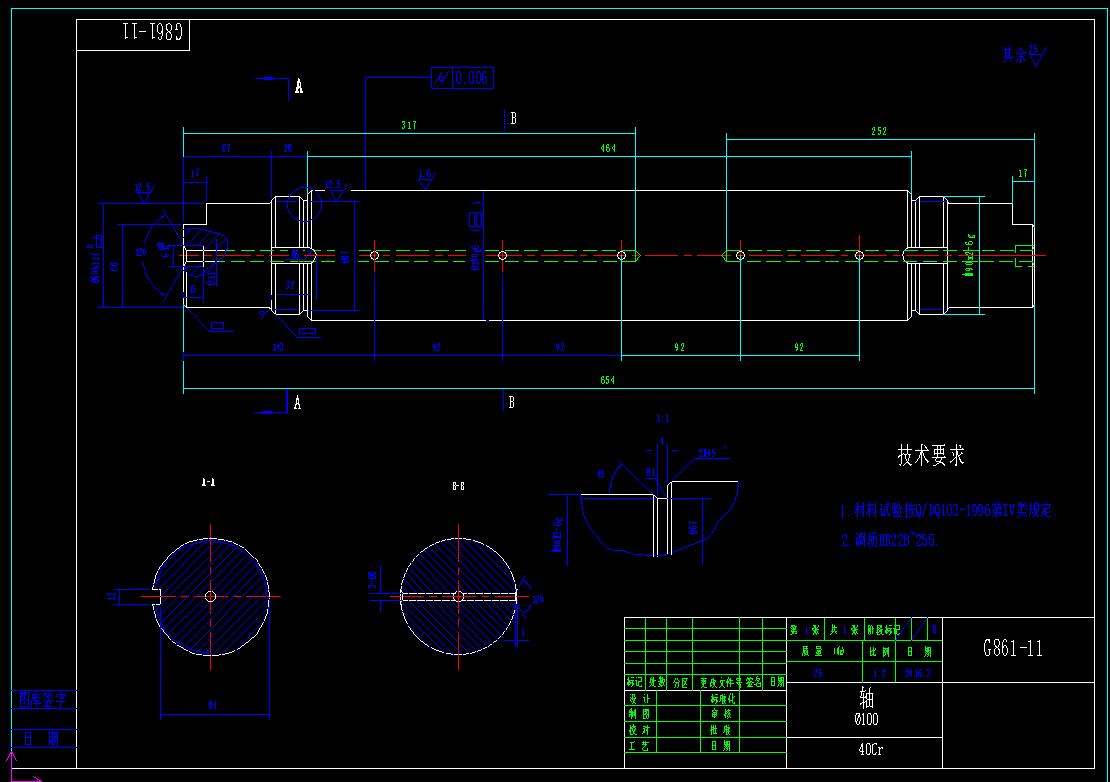
Task: Select note 2 about HB228~255 tempering
Action: point(889,540)
